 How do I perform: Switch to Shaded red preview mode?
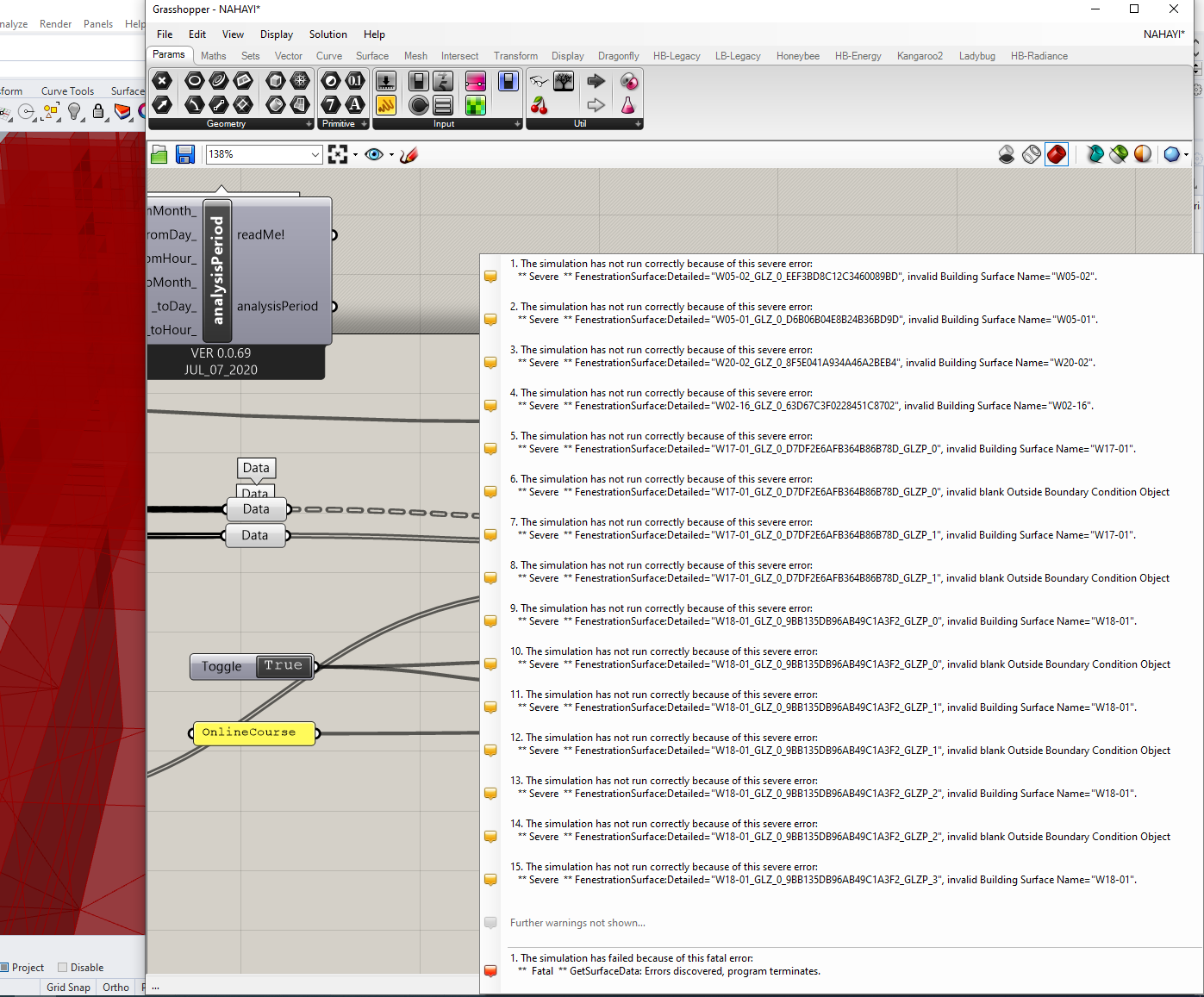[1057, 154]
